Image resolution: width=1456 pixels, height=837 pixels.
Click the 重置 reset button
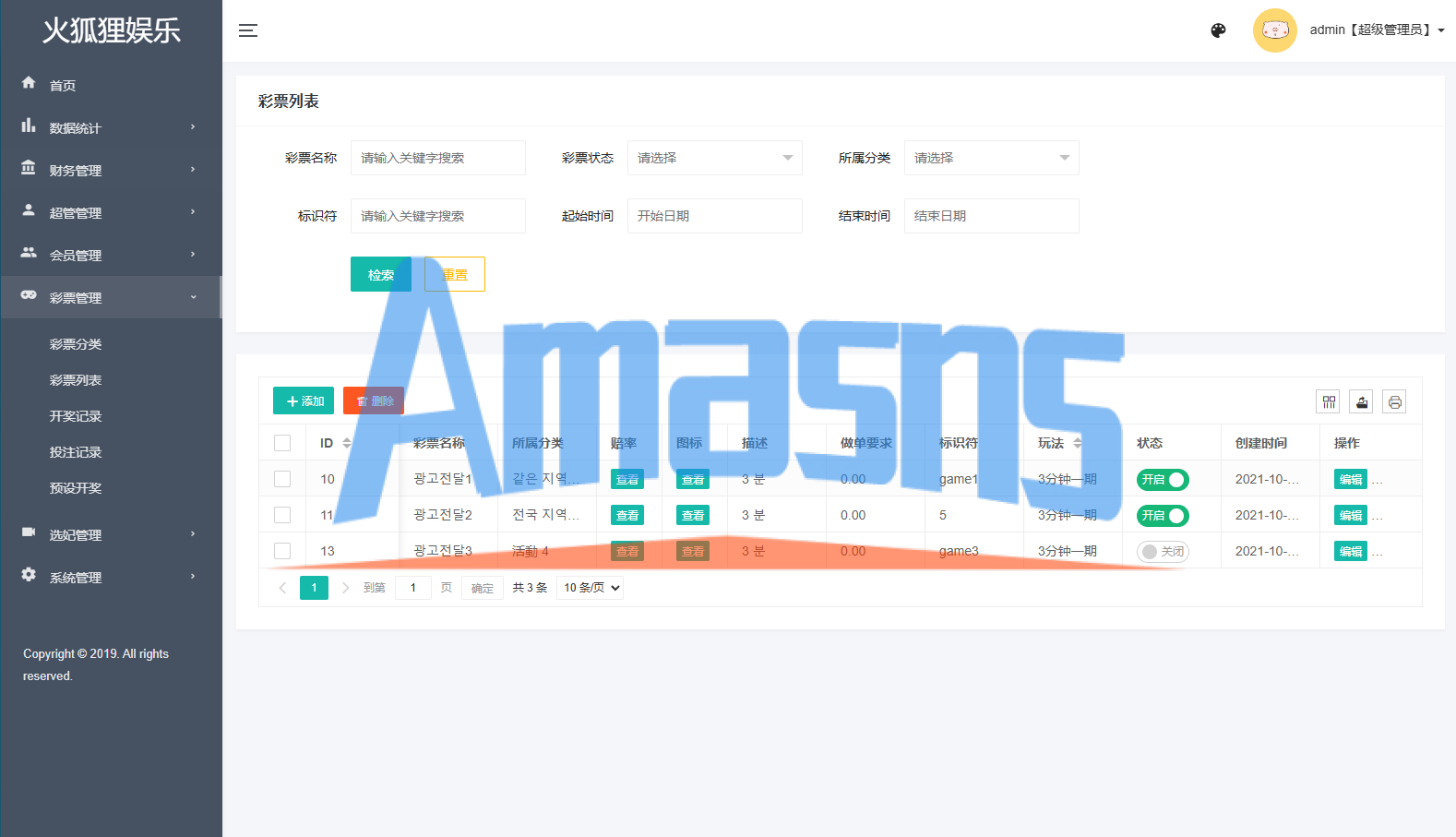pyautogui.click(x=455, y=274)
